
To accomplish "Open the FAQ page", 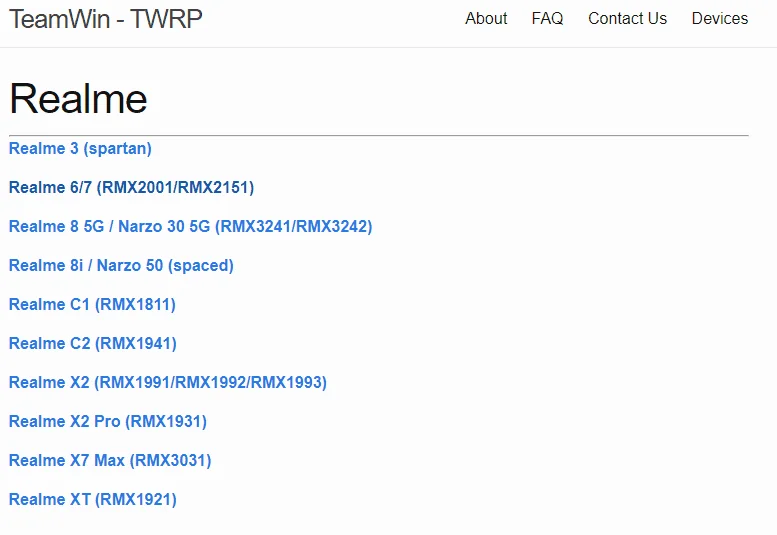I will (x=547, y=18).
